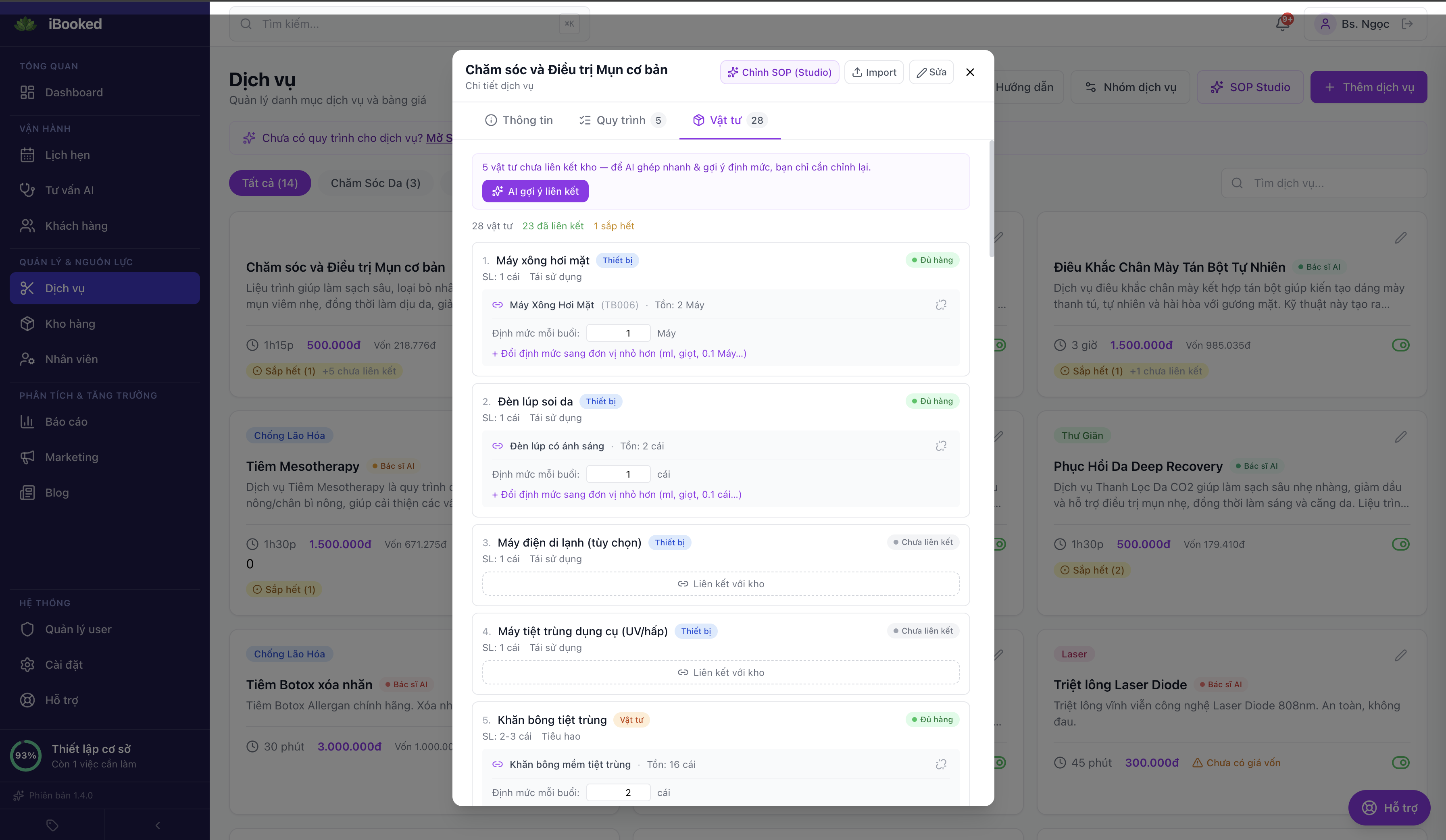Unlink Máy Xông Hơi Mặt (TB006) from stock

[x=940, y=305]
